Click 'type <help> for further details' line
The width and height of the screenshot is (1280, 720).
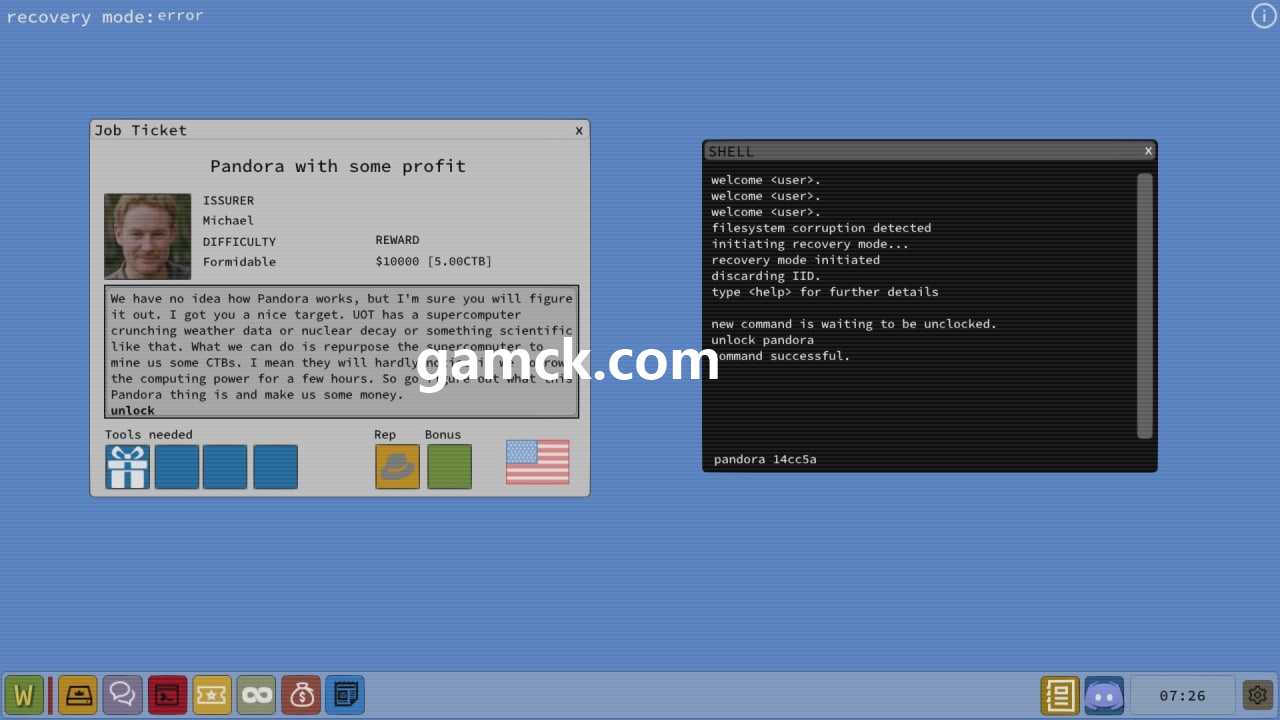825,292
